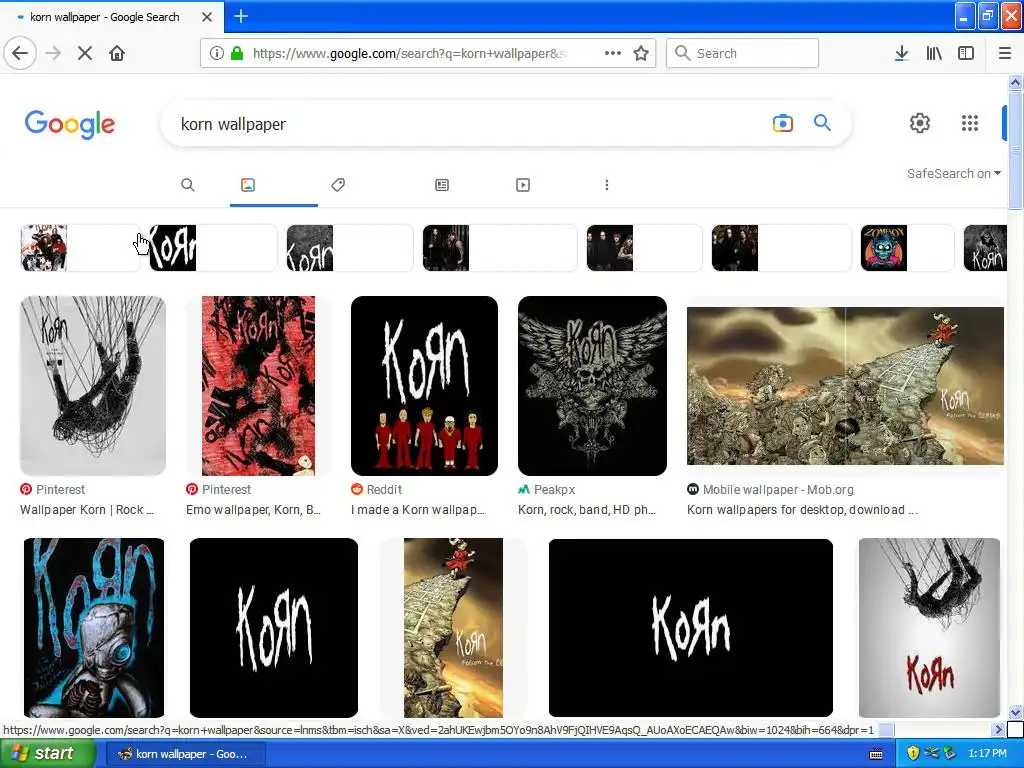This screenshot has width=1024, height=768.
Task: Open the Emo wallpaper, Korn link
Action: [253, 509]
